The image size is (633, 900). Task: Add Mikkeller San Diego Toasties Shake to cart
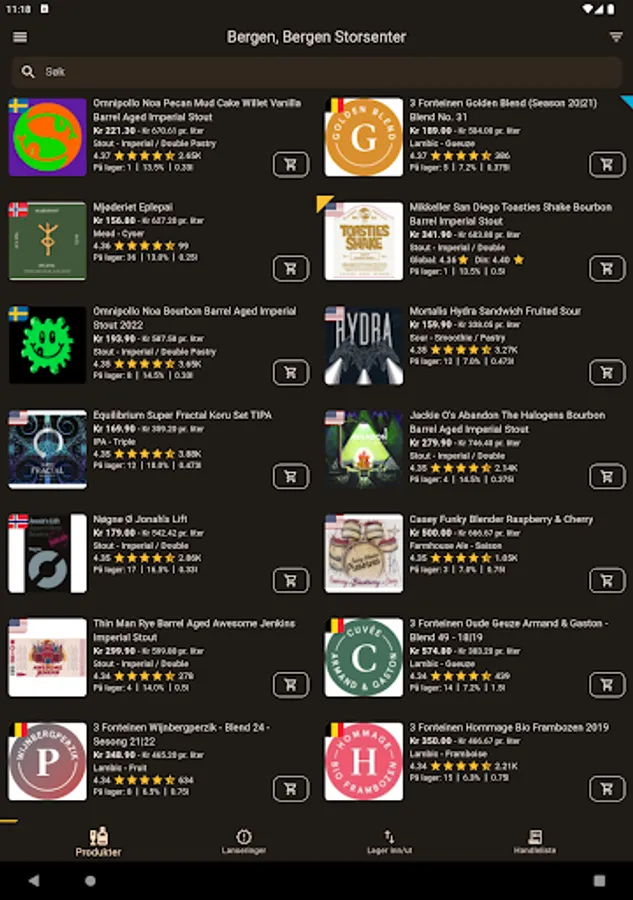(x=607, y=269)
